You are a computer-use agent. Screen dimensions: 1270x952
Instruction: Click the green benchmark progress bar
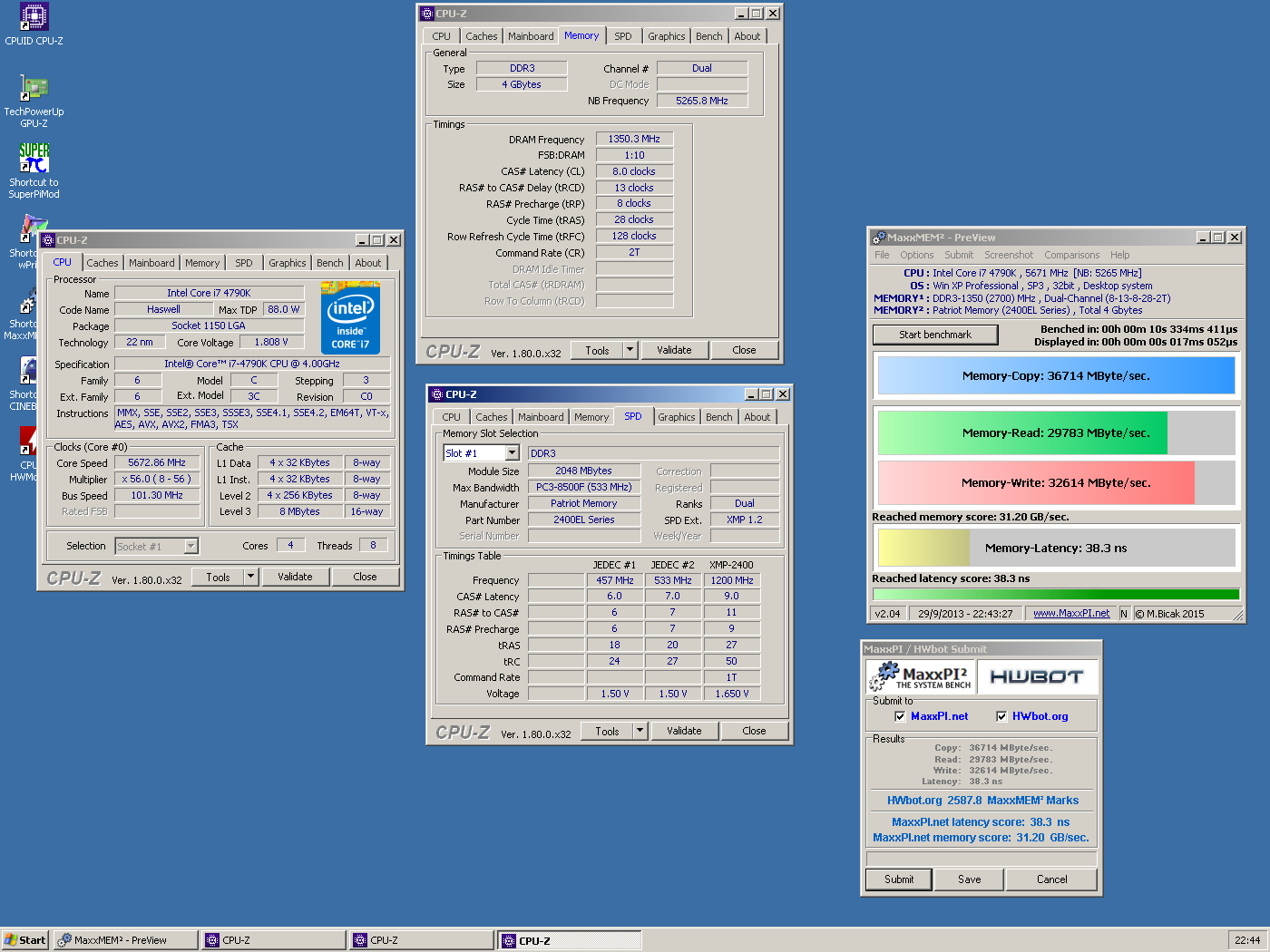click(1056, 595)
